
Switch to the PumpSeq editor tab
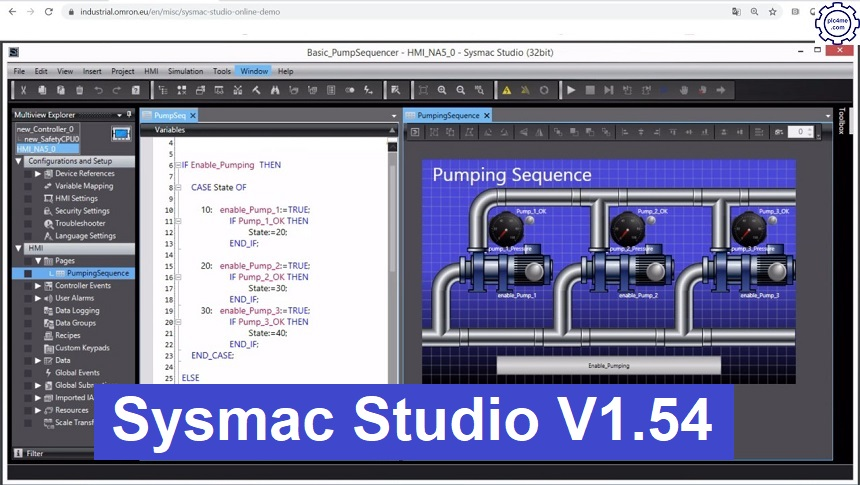pos(169,115)
